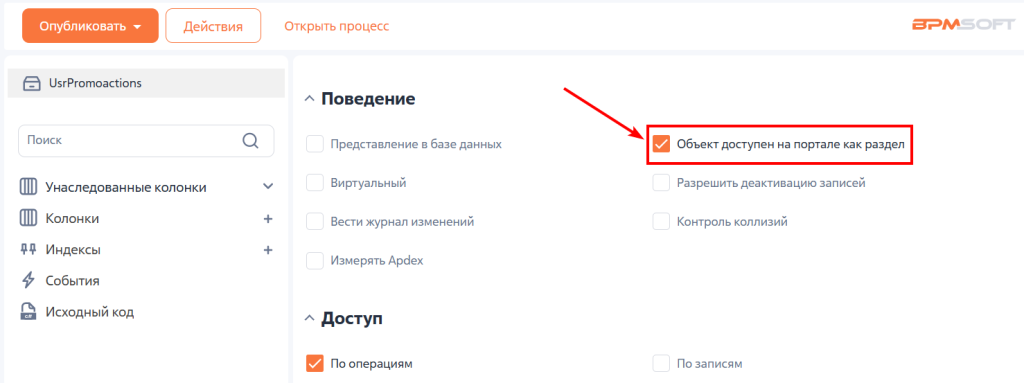The width and height of the screenshot is (1024, 383).
Task: Click the Индексы icon
Action: click(28, 250)
